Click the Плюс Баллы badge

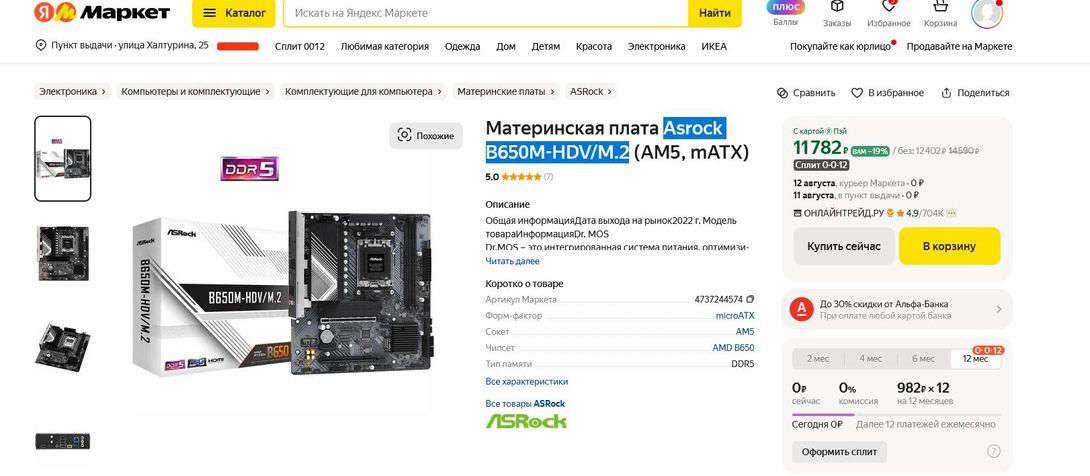(786, 7)
